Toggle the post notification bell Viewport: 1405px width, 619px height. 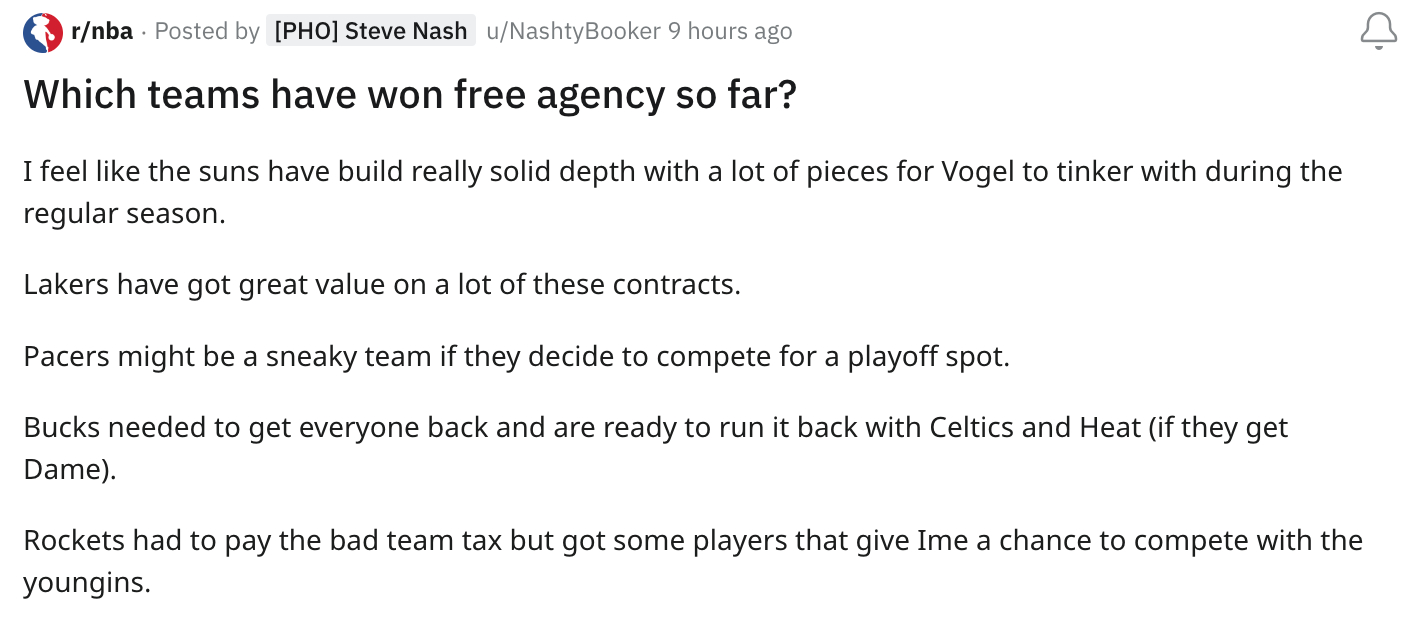pyautogui.click(x=1378, y=32)
